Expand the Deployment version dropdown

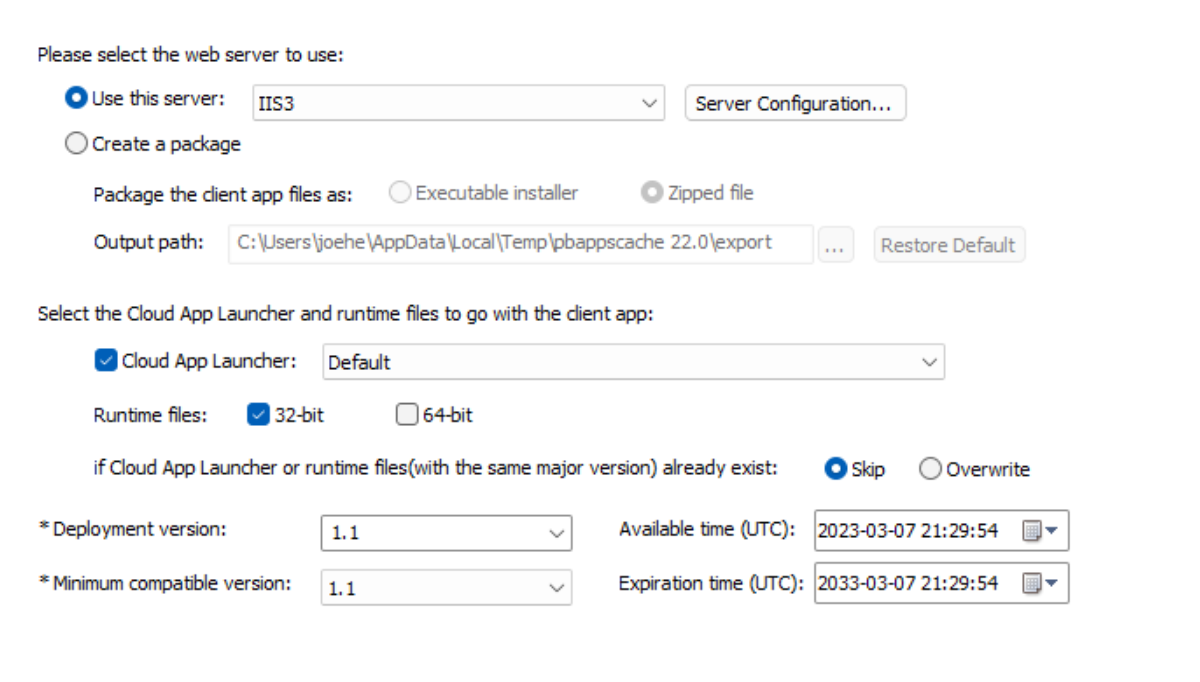pyautogui.click(x=557, y=534)
